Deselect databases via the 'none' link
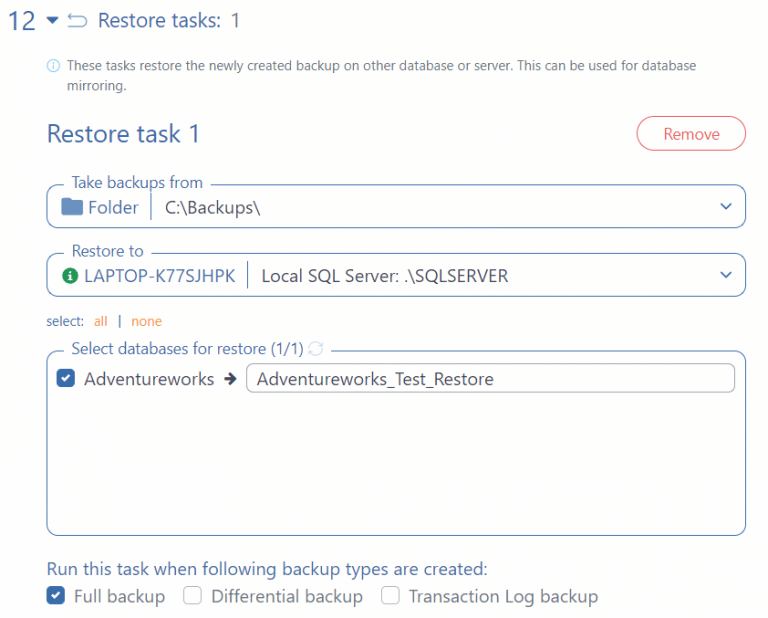 click(146, 321)
